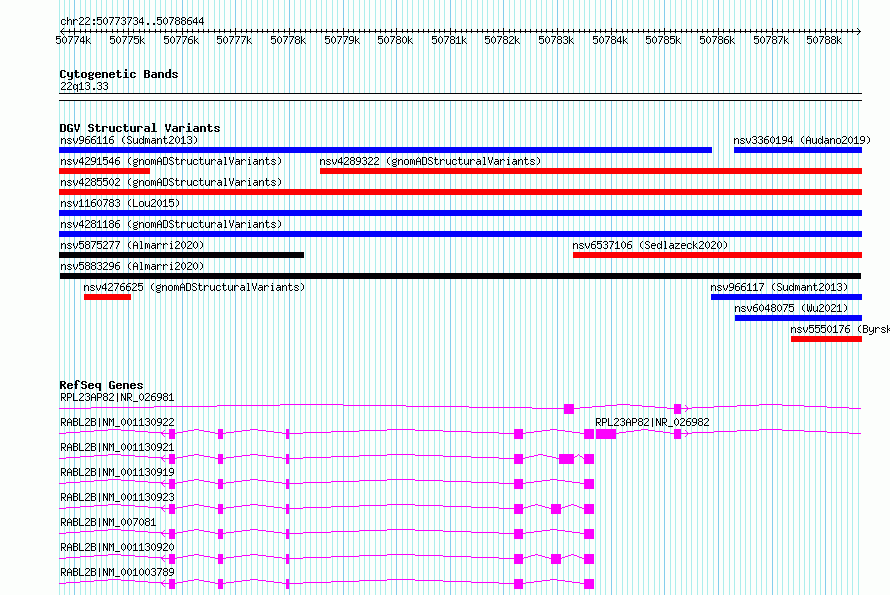Click the wide exon of RABL2B NM_001130921 near 50783k
This screenshot has height=595, width=890.
pos(566,459)
